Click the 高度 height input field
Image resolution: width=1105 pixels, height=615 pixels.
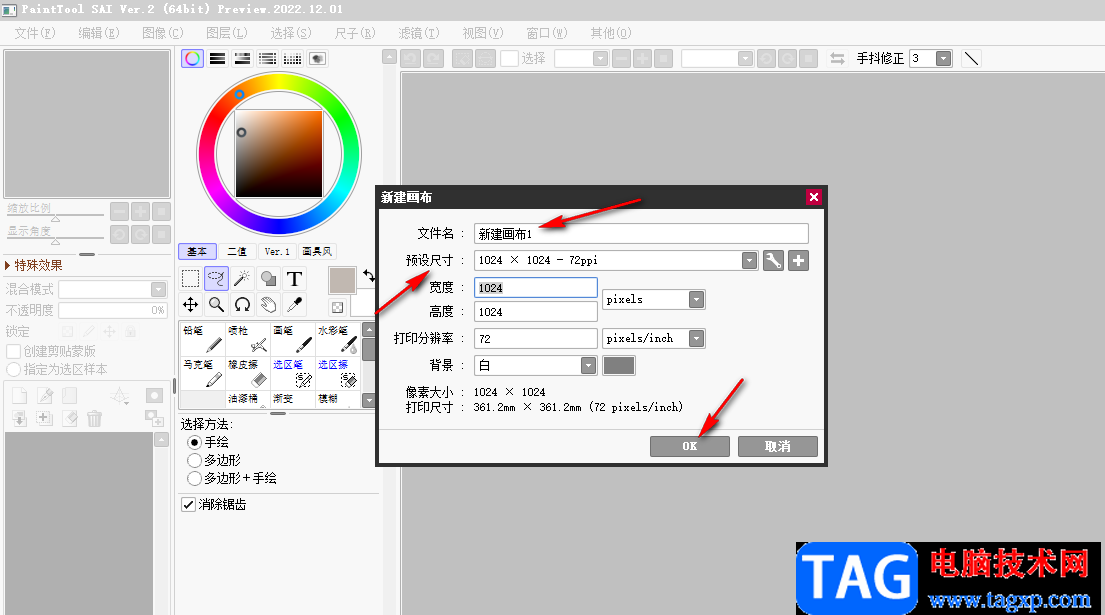536,312
